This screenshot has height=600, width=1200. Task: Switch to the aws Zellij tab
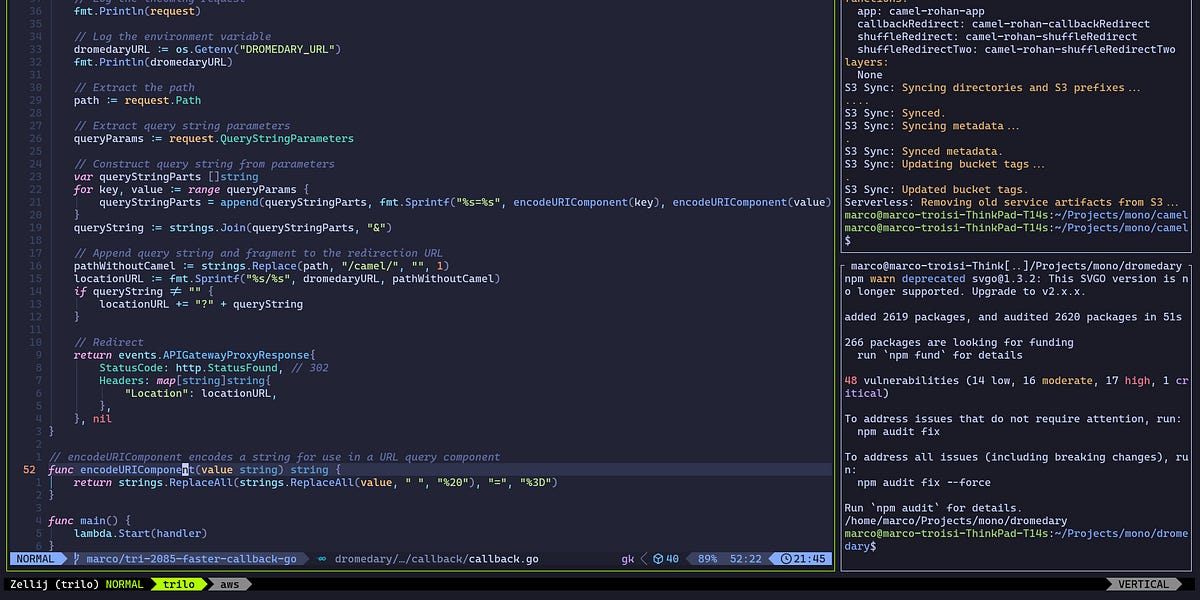tap(229, 584)
